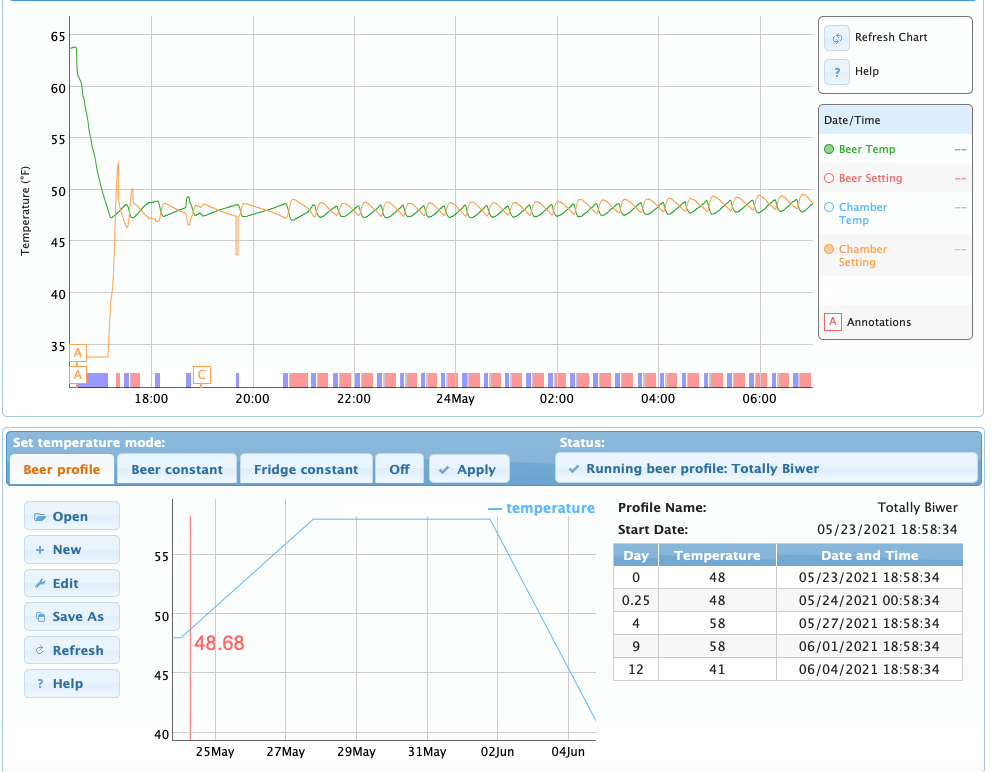Edit the current beer profile
The image size is (994, 772).
tap(72, 583)
